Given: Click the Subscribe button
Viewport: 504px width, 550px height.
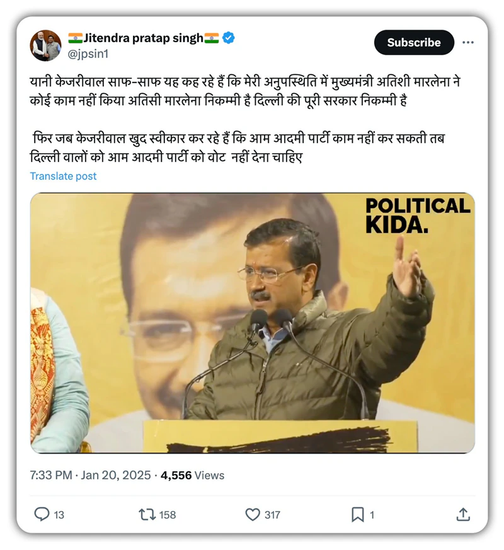Looking at the screenshot, I should pyautogui.click(x=414, y=42).
